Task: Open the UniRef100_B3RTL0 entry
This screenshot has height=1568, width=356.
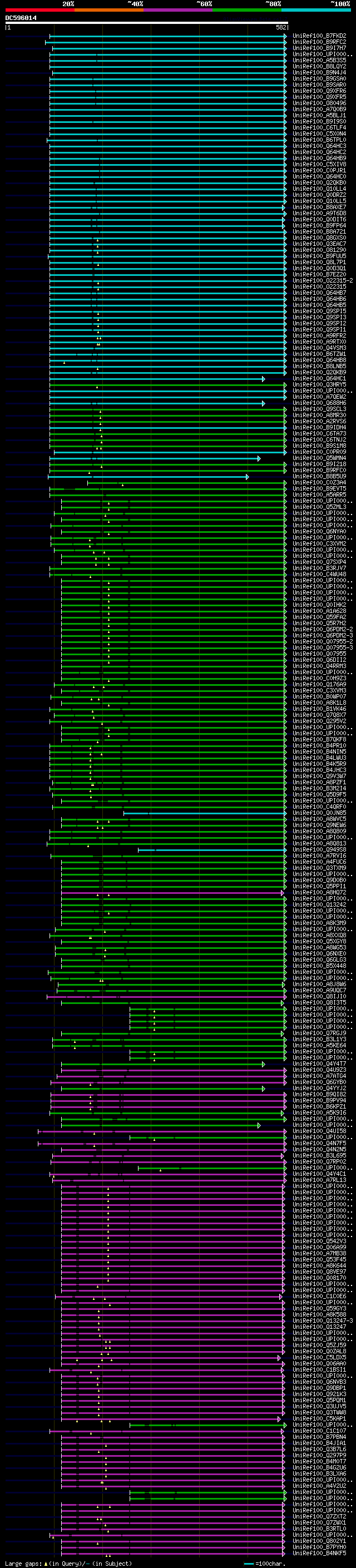Action: (x=319, y=1529)
